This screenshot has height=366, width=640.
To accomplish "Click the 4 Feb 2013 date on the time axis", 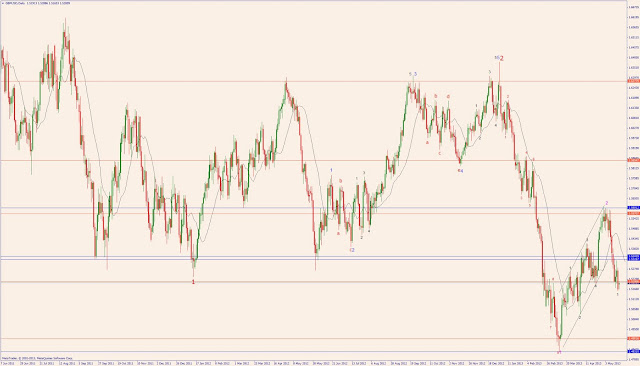I will 535,363.
